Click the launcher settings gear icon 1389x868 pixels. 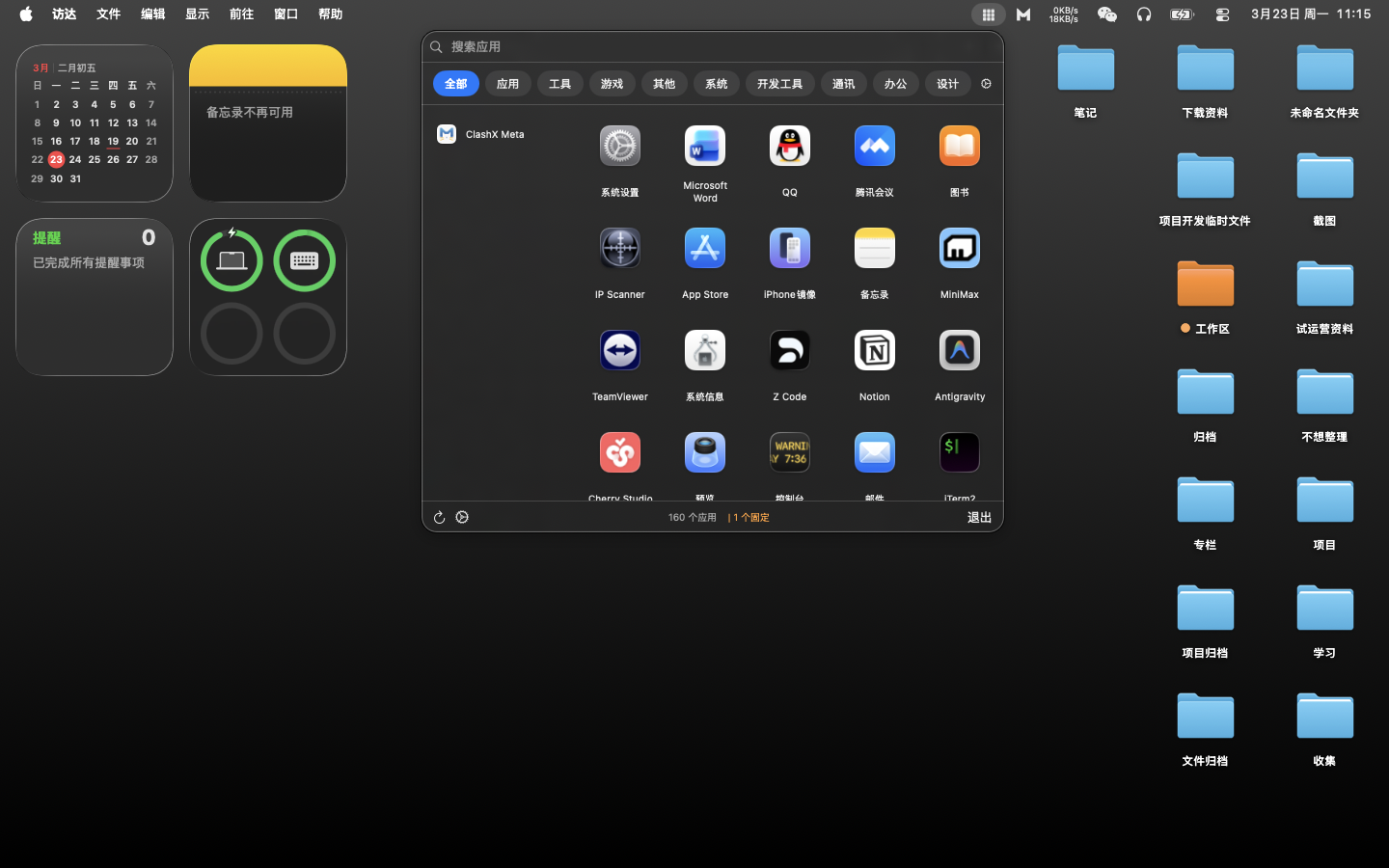986,84
